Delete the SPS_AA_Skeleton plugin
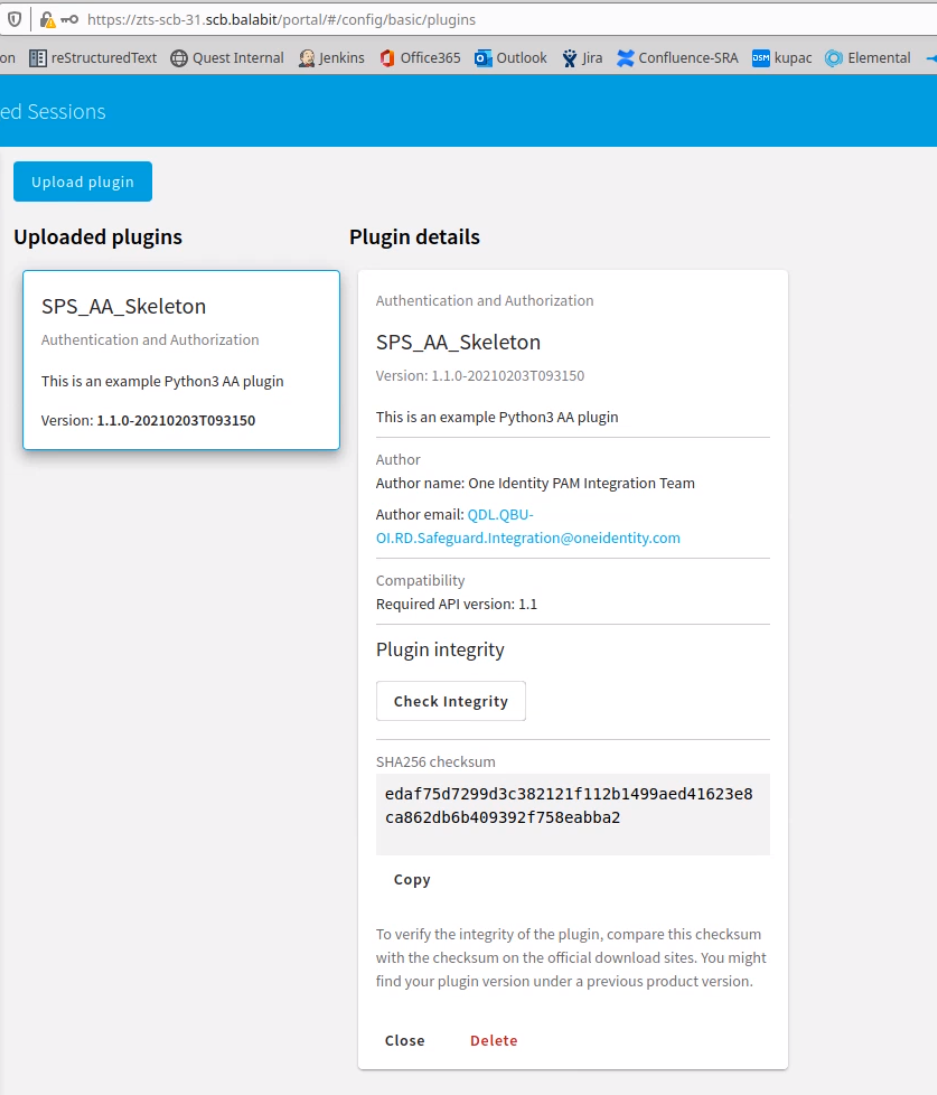Viewport: 937px width, 1095px height. pos(494,1041)
